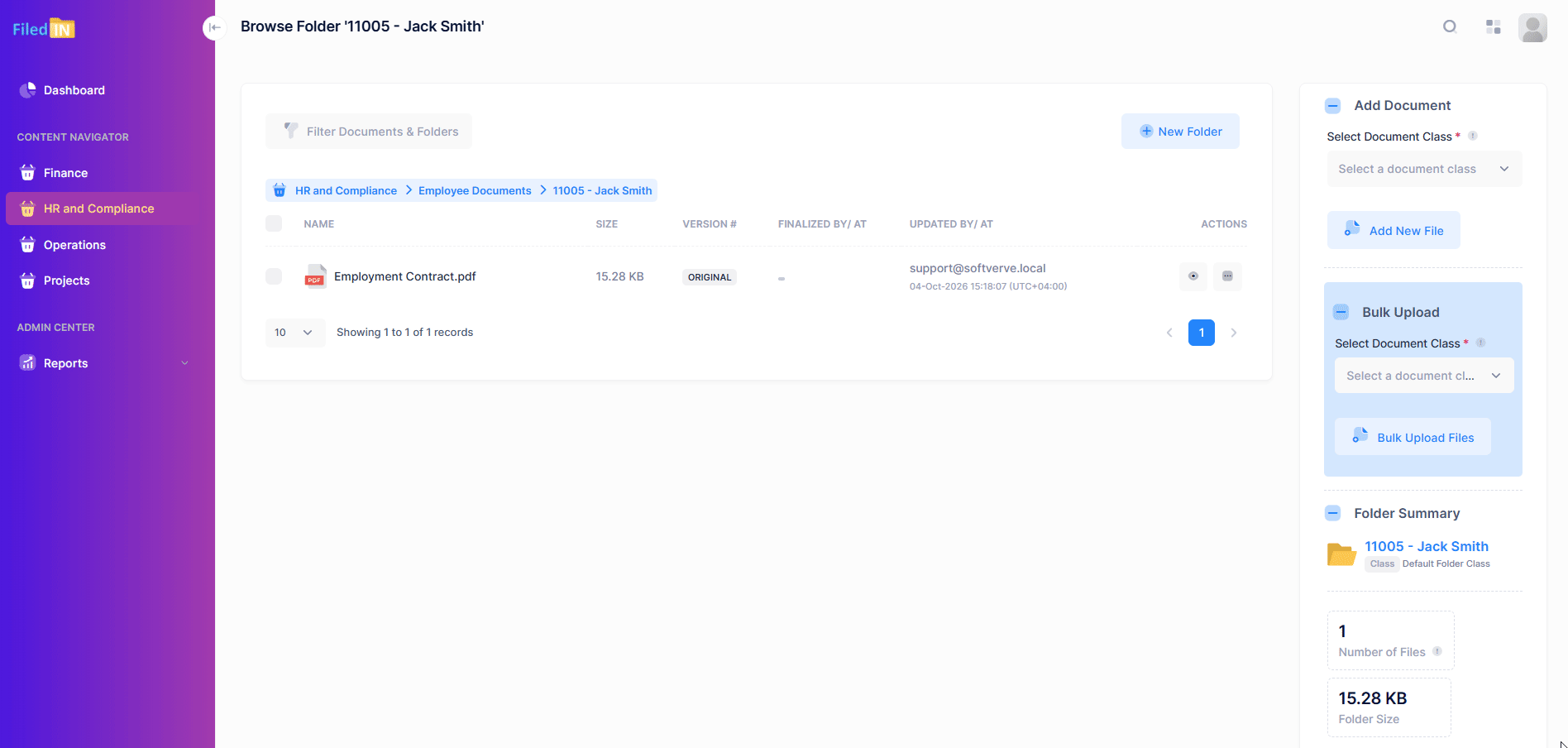Go to previous page arrow
The height and width of the screenshot is (748, 1568).
pos(1169,333)
